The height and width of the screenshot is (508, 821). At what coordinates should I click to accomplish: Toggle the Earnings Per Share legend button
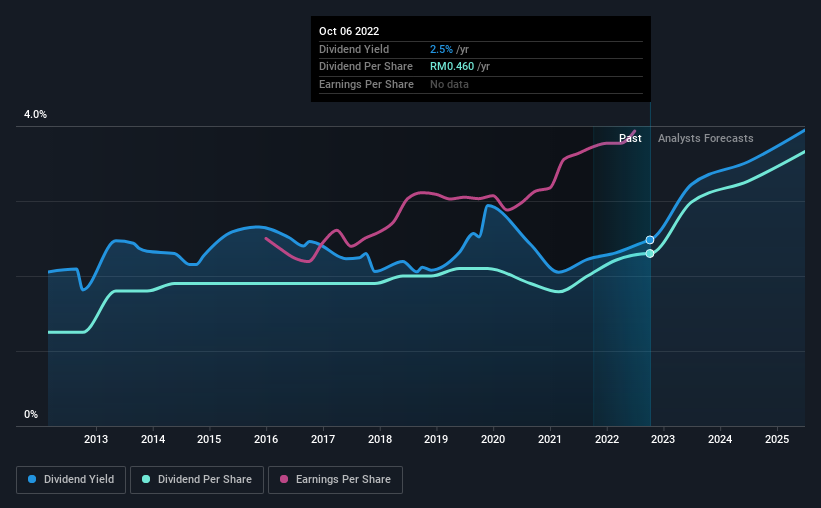pyautogui.click(x=335, y=480)
